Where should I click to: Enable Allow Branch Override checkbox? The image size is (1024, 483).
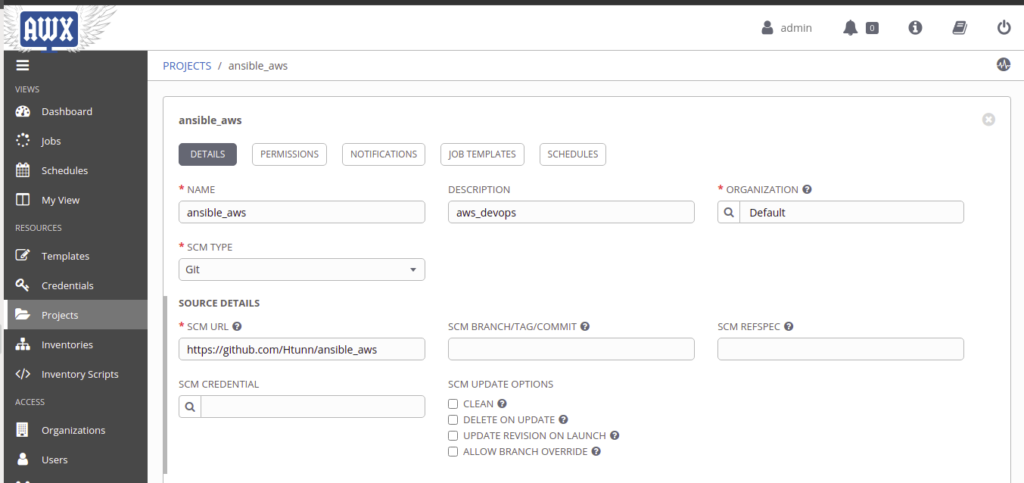[x=453, y=451]
